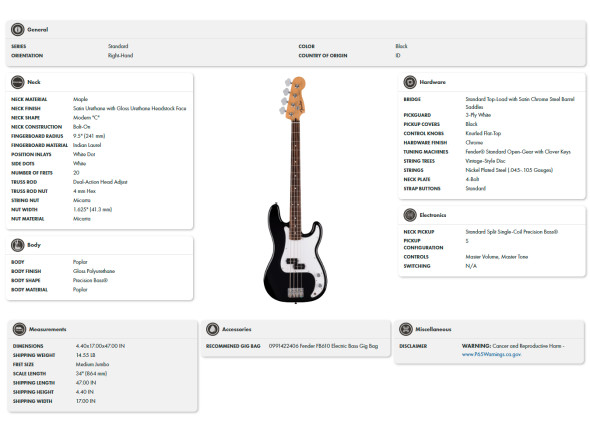Click the COUNTRY OF ORIGIN label
This screenshot has width=590, height=434.
[x=323, y=55]
